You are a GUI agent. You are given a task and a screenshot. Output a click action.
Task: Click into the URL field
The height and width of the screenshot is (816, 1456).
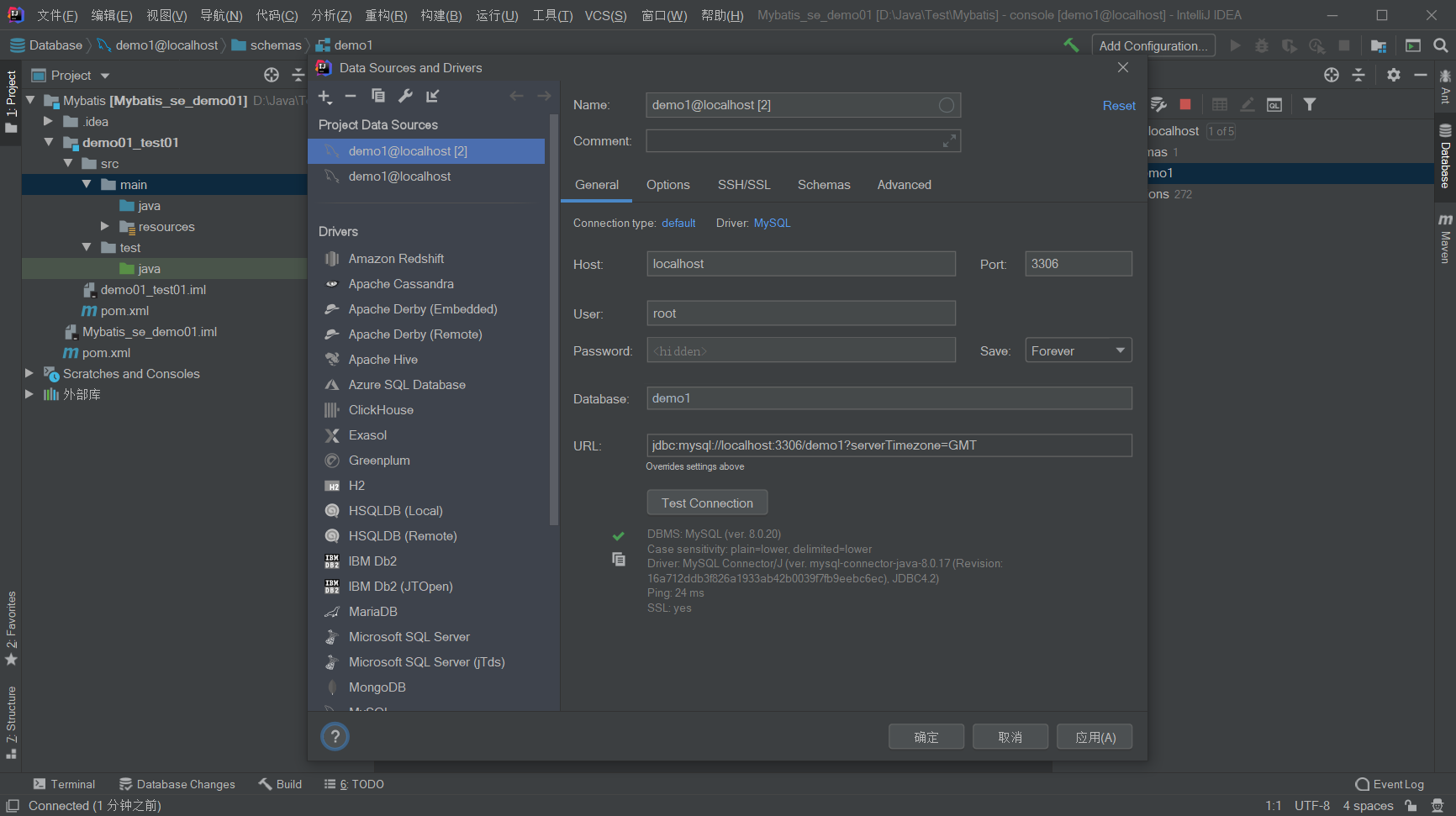889,445
